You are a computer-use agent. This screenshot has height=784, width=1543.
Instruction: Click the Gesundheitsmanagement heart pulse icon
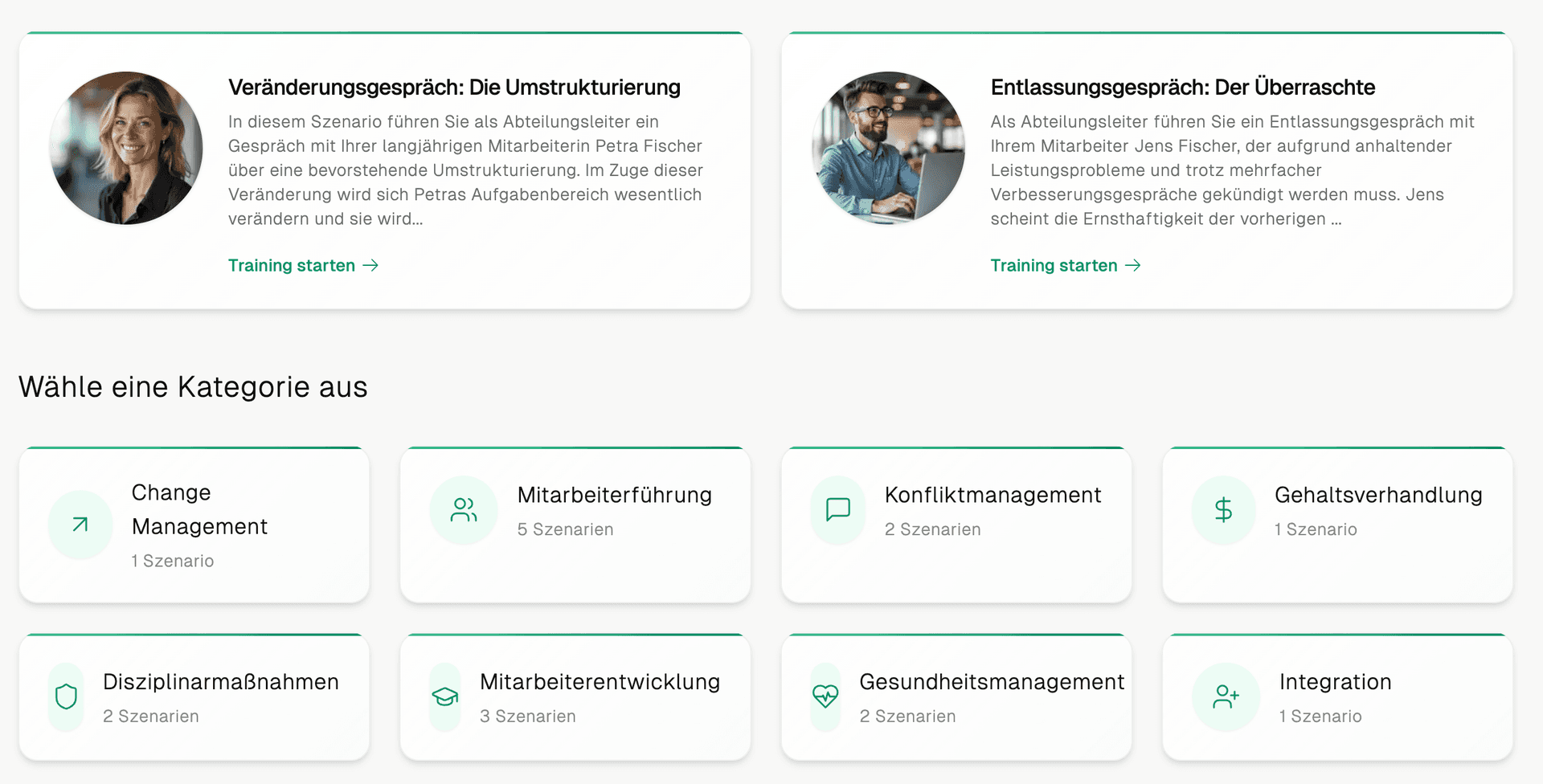pos(825,696)
